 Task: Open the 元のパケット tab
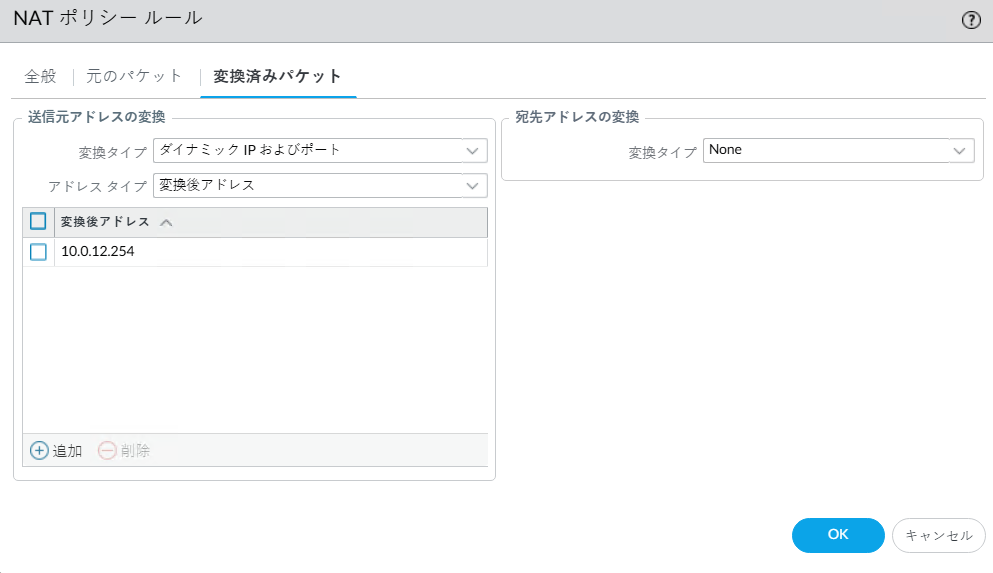click(x=135, y=76)
